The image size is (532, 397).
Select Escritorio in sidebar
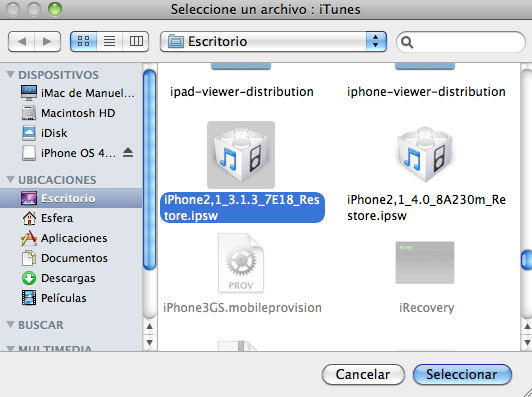[x=71, y=198]
